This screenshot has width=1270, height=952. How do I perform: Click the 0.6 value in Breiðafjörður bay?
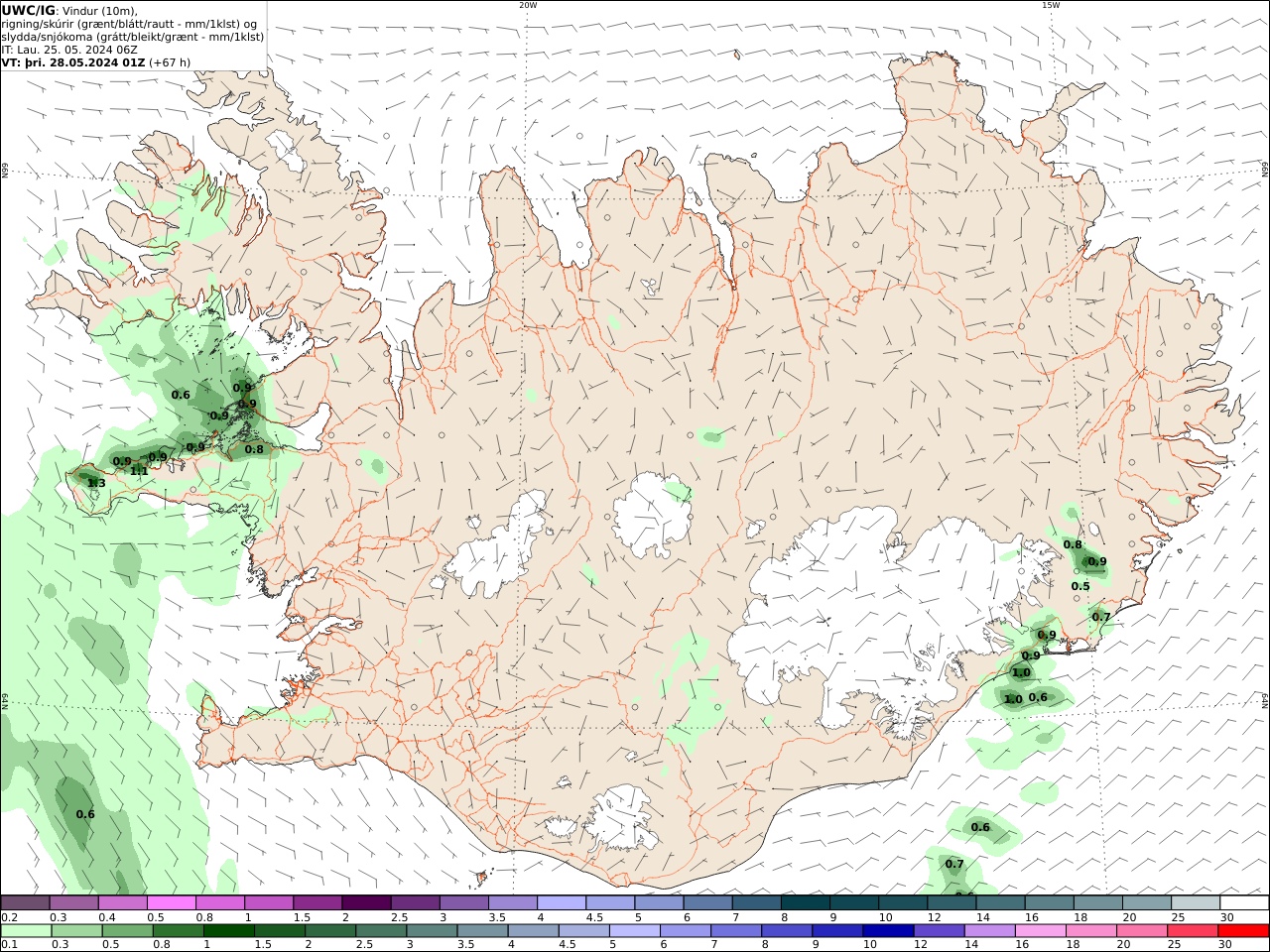181,395
